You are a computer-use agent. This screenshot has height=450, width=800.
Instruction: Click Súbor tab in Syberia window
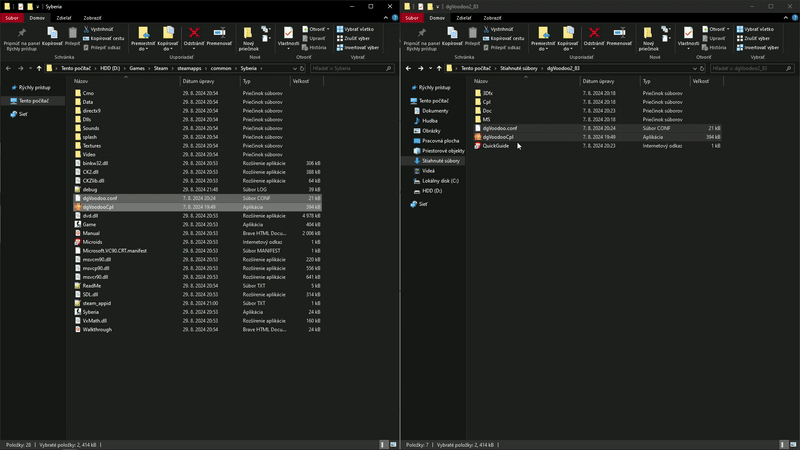(12, 18)
